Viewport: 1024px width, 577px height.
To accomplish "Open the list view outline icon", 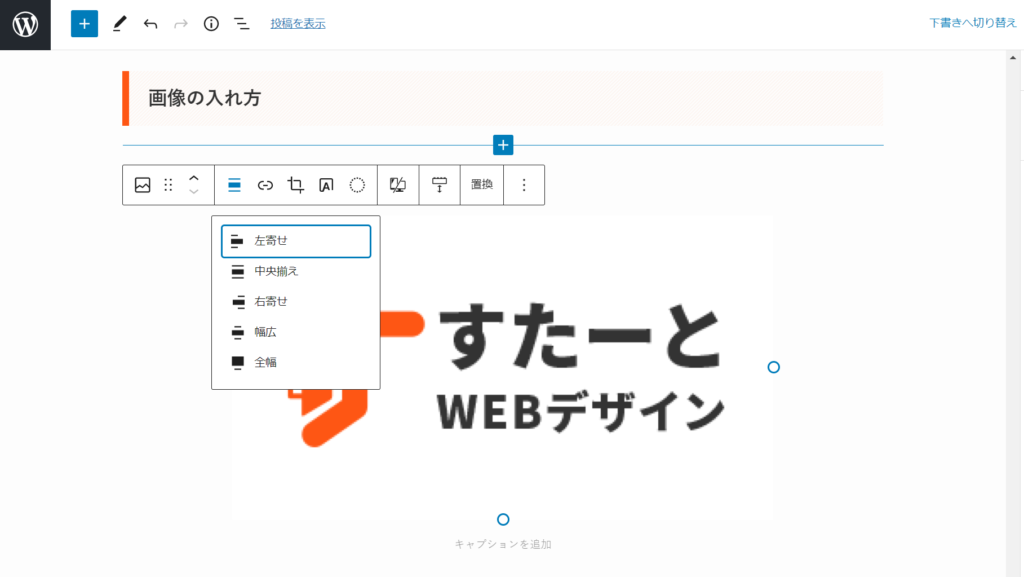I will tap(242, 24).
